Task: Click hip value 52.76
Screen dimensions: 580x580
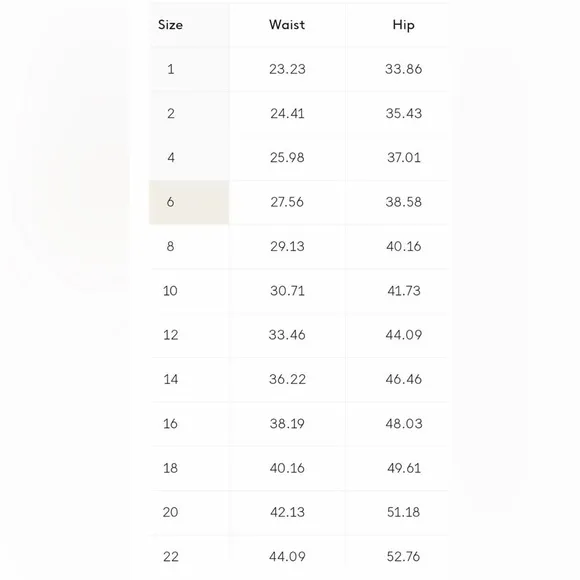Action: coord(404,557)
